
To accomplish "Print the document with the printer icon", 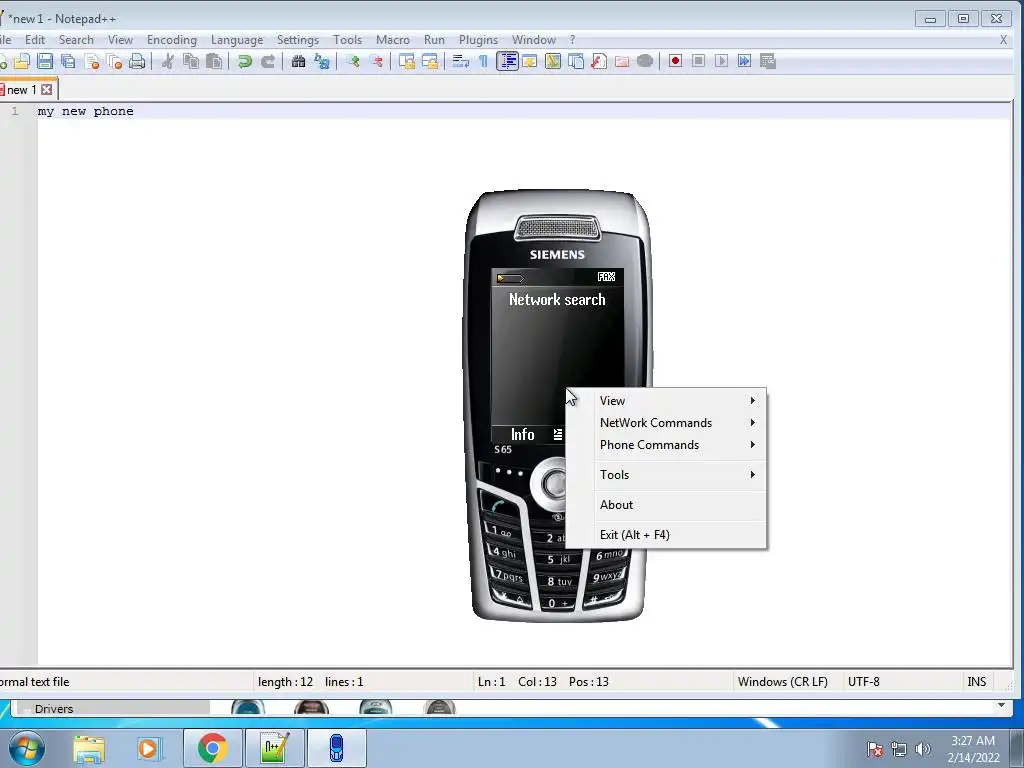I will pos(137,61).
